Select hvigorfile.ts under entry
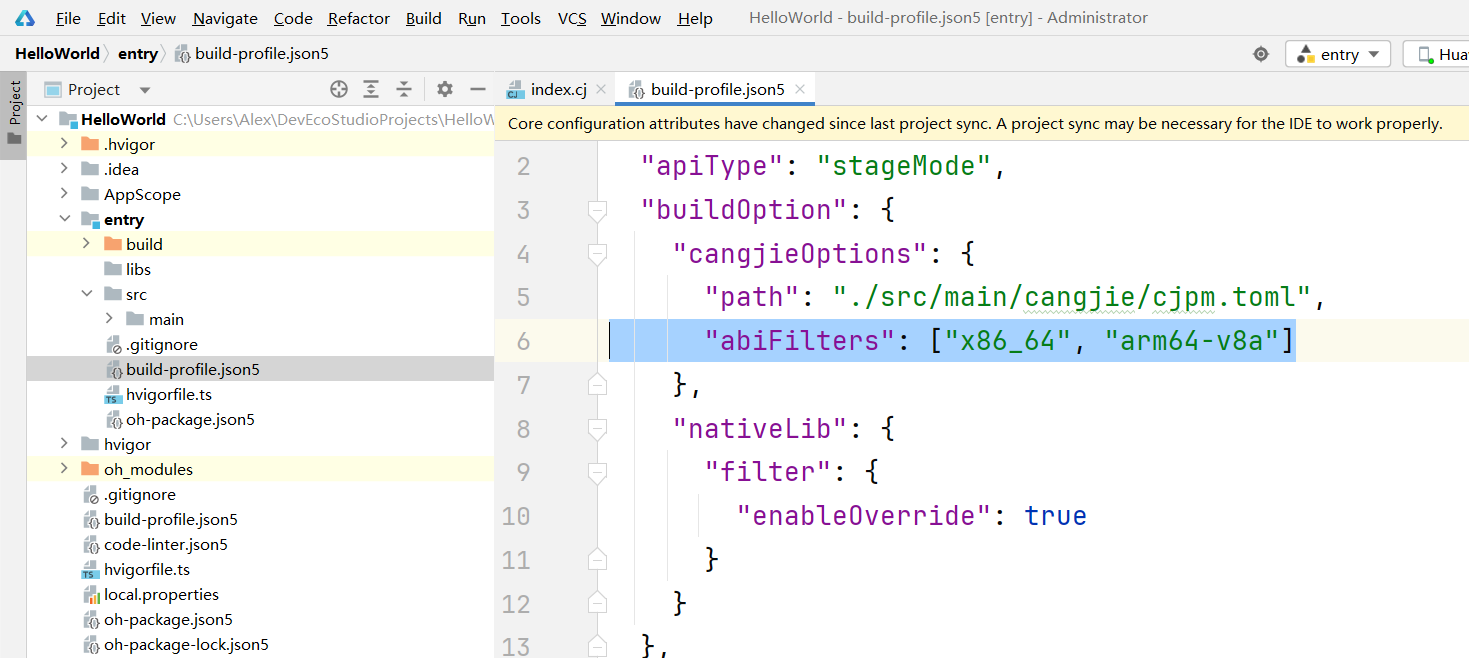Screen dimensions: 1469x658 (168, 394)
